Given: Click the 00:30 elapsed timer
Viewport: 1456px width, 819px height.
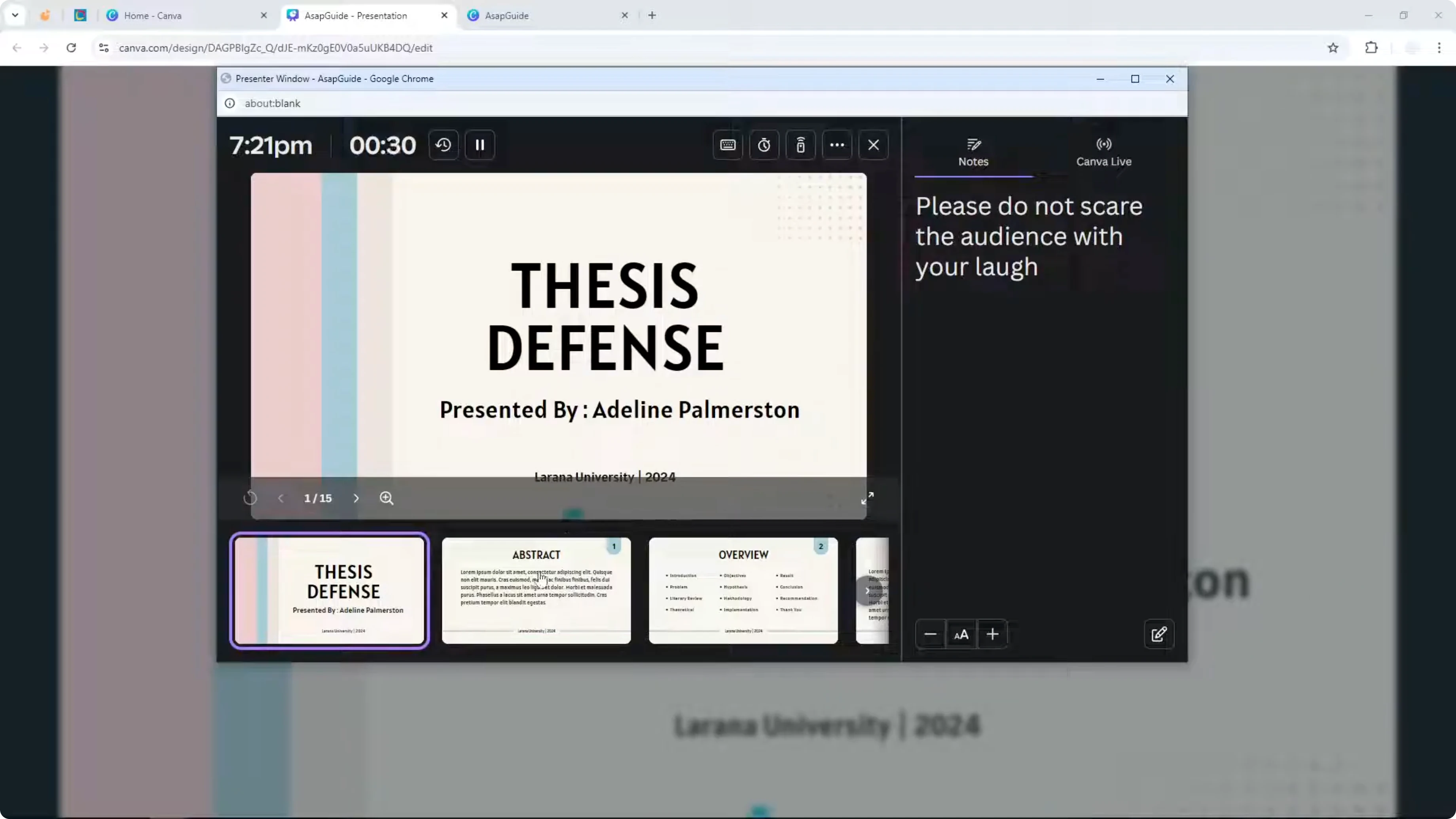Looking at the screenshot, I should [383, 145].
